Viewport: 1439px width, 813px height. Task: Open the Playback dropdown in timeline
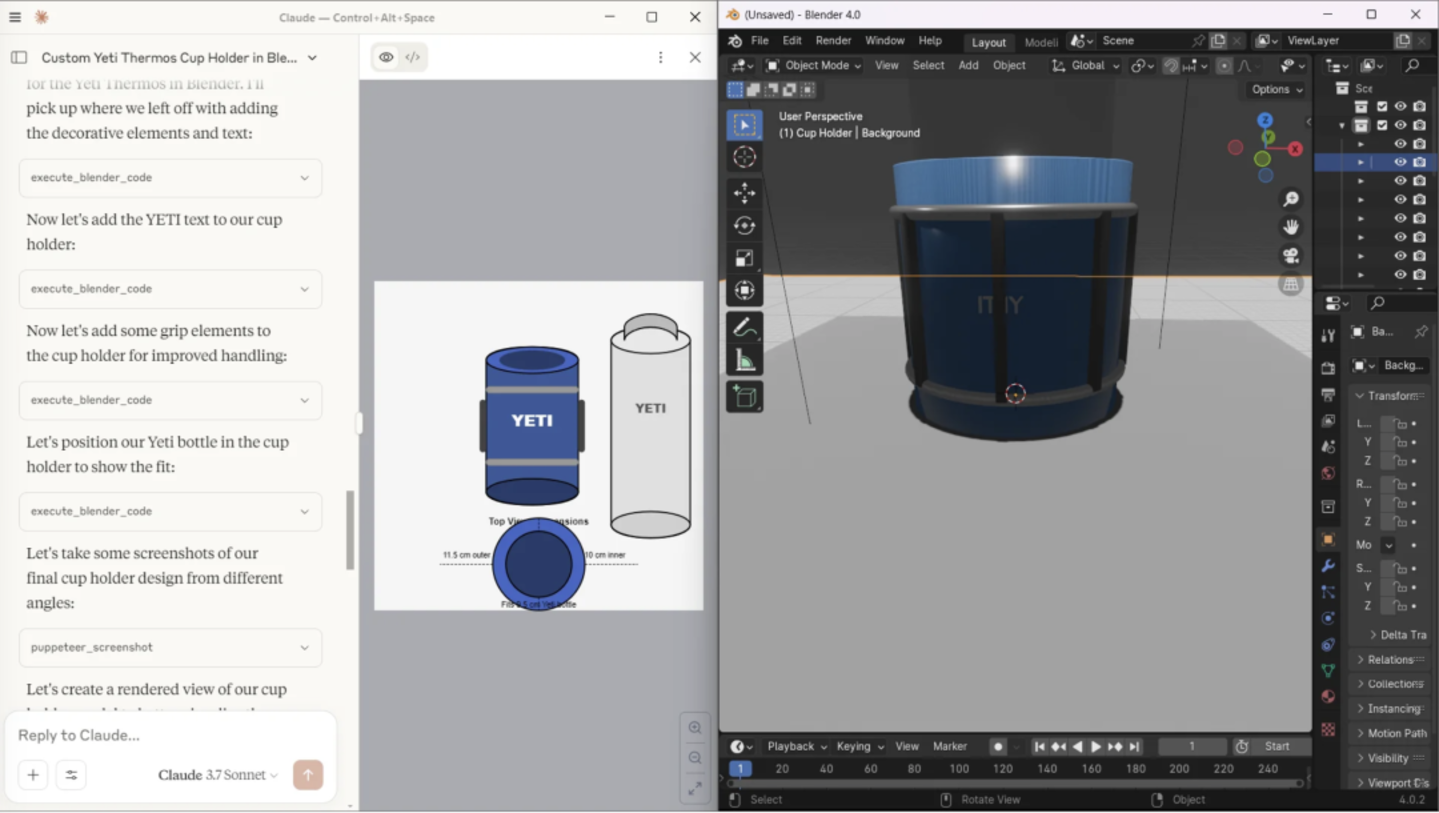[x=797, y=747]
